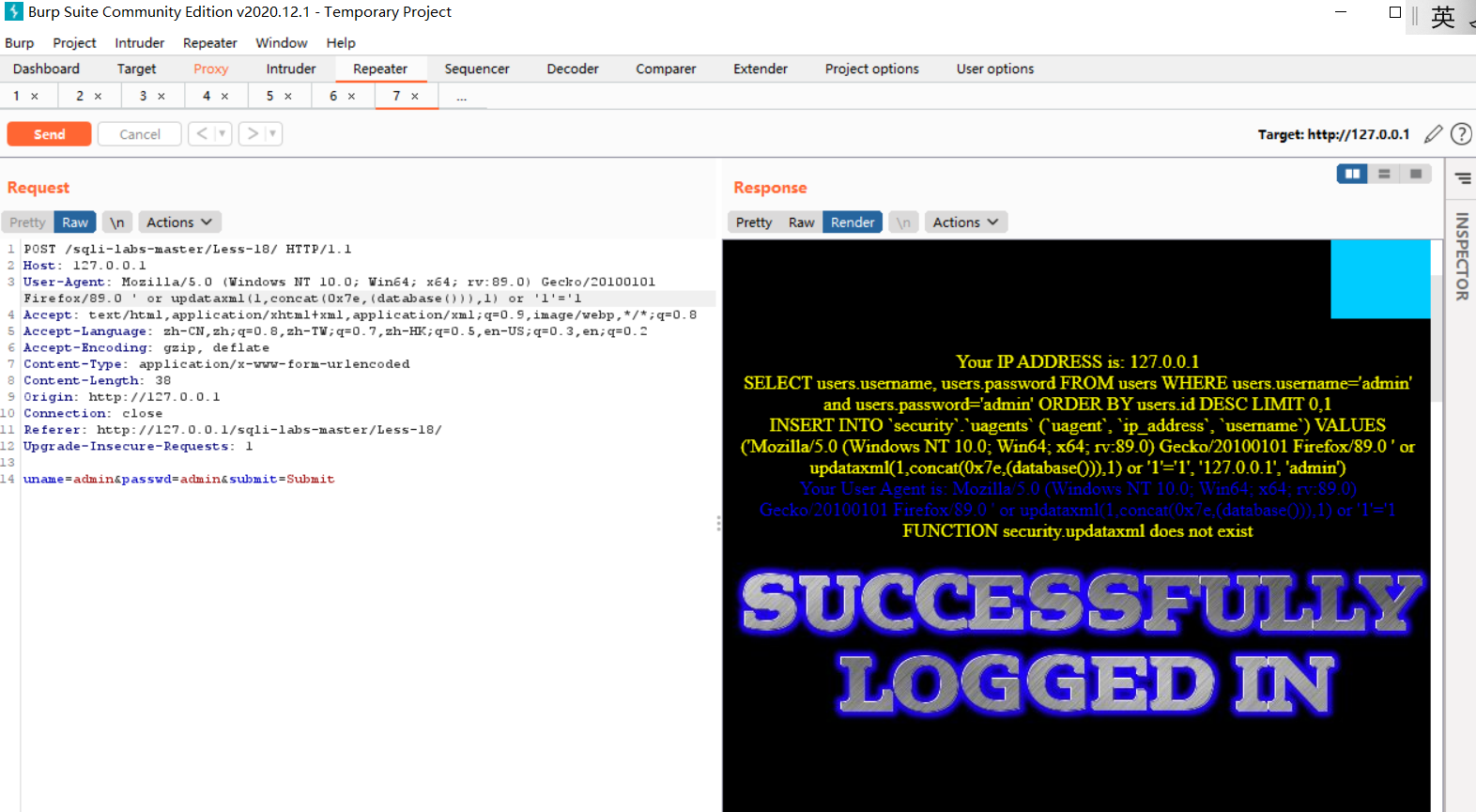Select Repeater request tab 4
The image size is (1476, 812).
click(207, 96)
